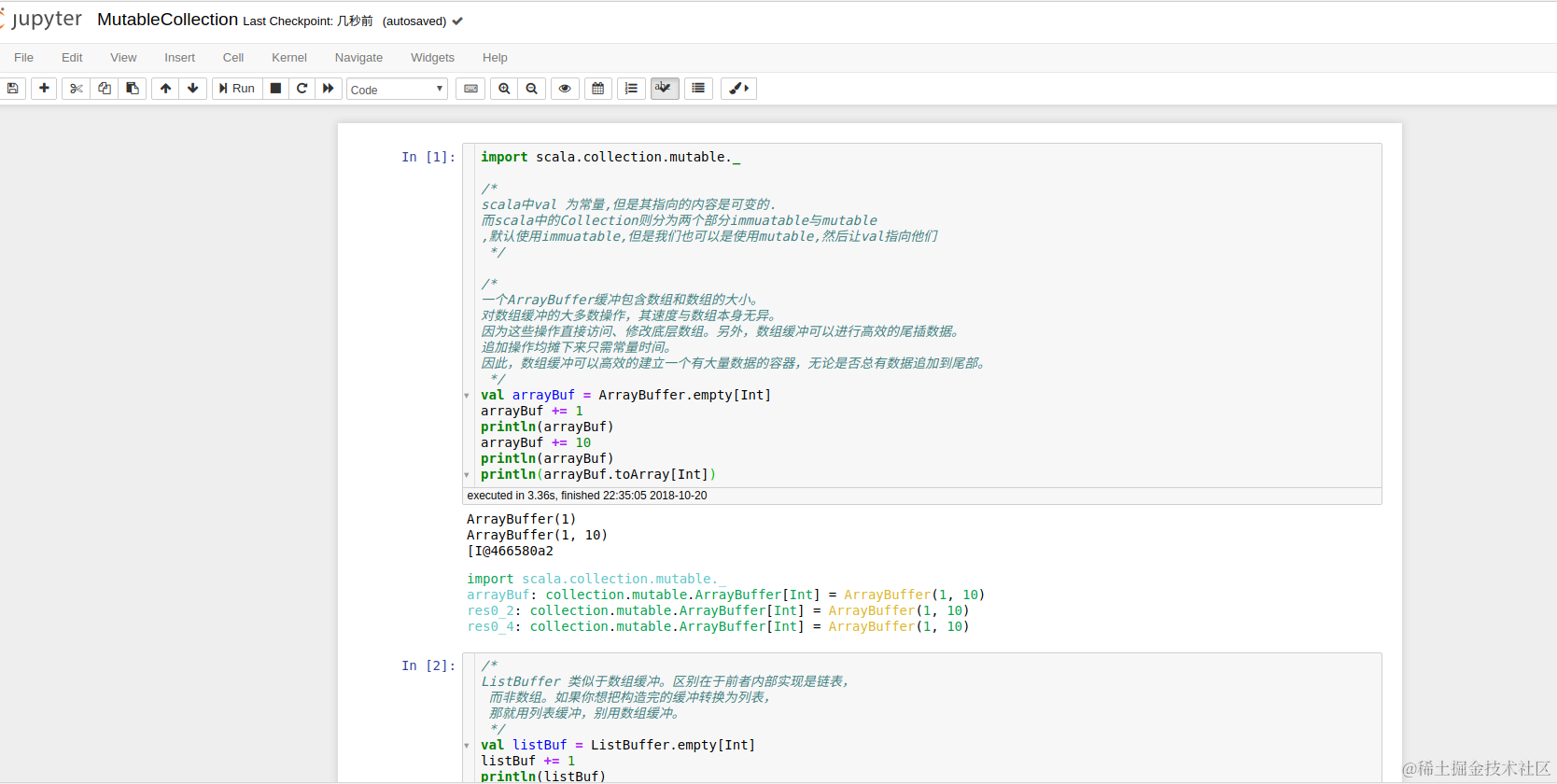Cut selected cell using scissors icon
The height and width of the screenshot is (784, 1557).
click(77, 89)
